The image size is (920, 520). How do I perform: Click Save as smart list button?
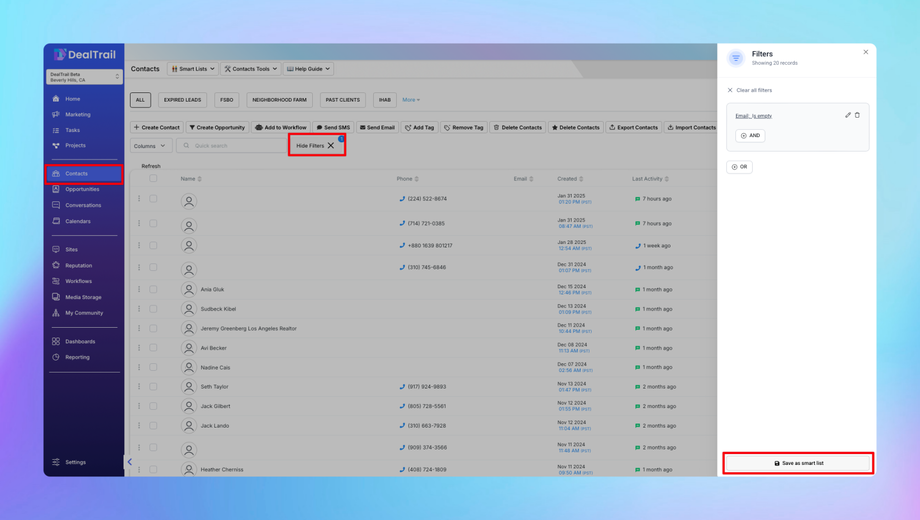coord(798,463)
